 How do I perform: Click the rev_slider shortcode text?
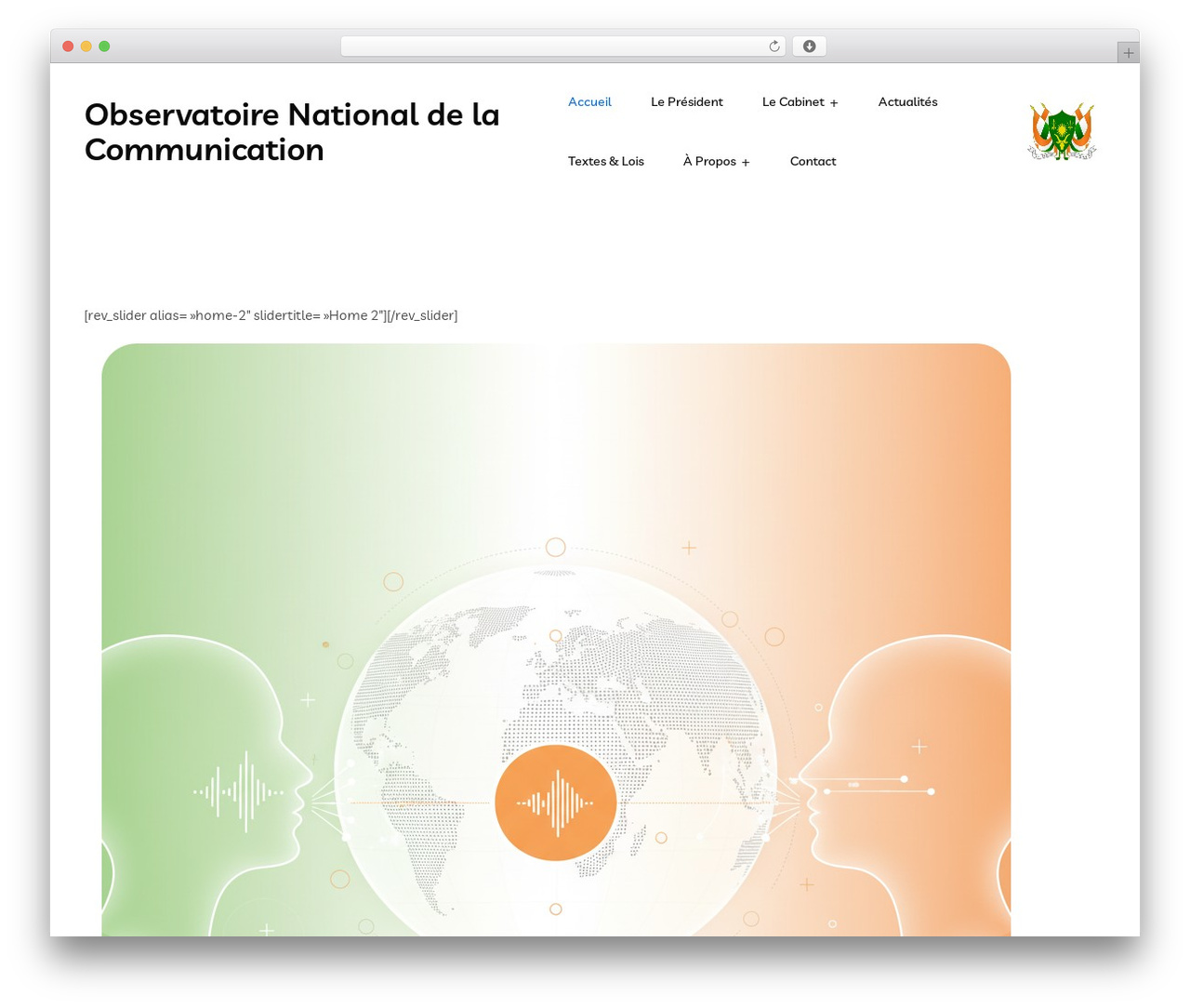click(x=271, y=315)
